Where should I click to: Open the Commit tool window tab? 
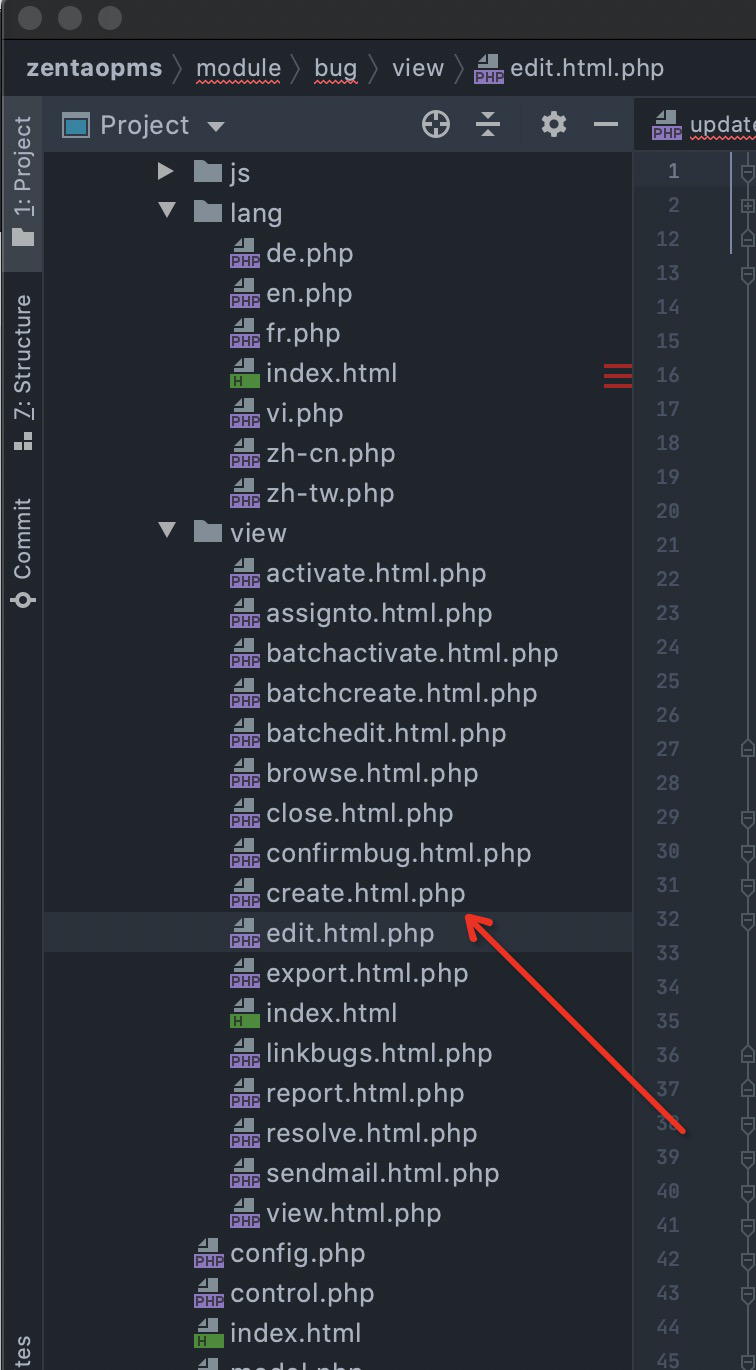22,552
